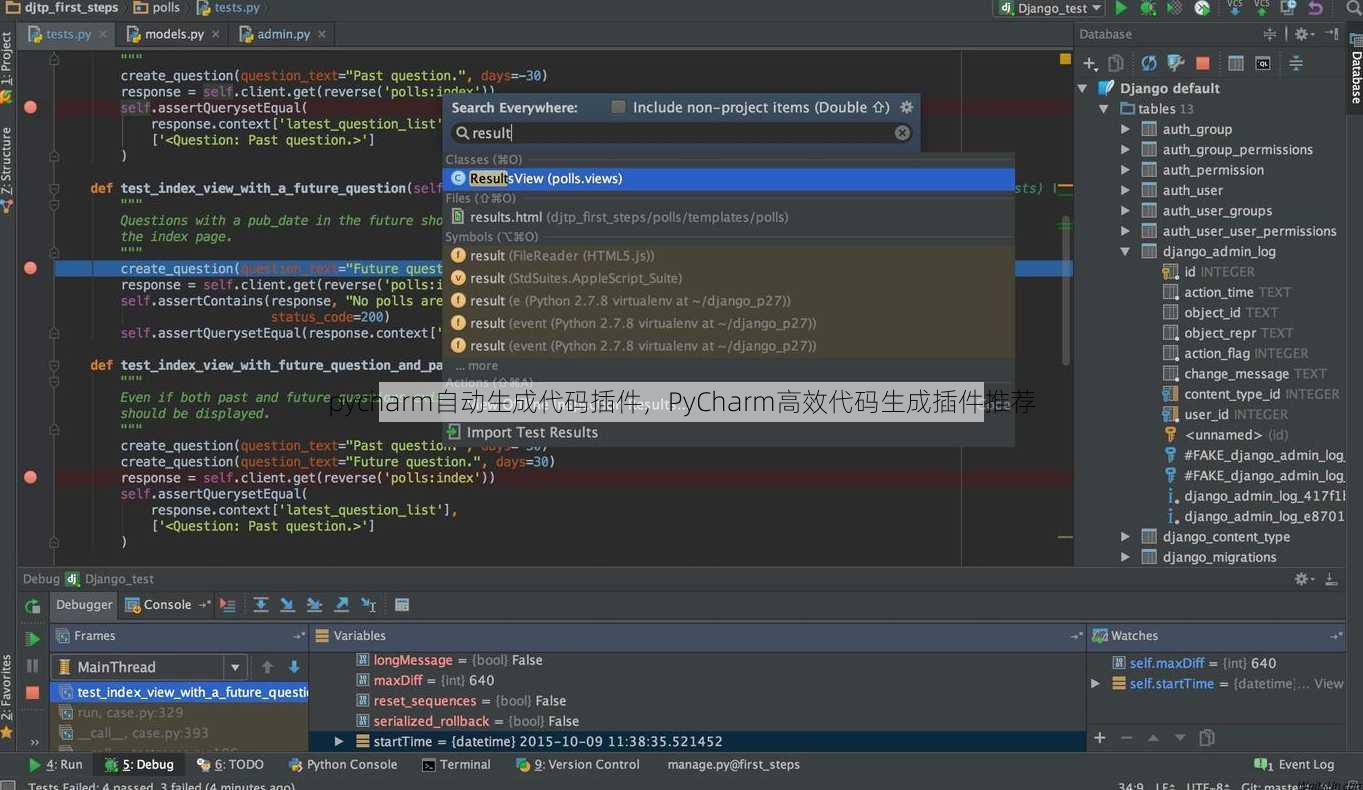Click the Run to Cursor debugger icon

coord(369,605)
